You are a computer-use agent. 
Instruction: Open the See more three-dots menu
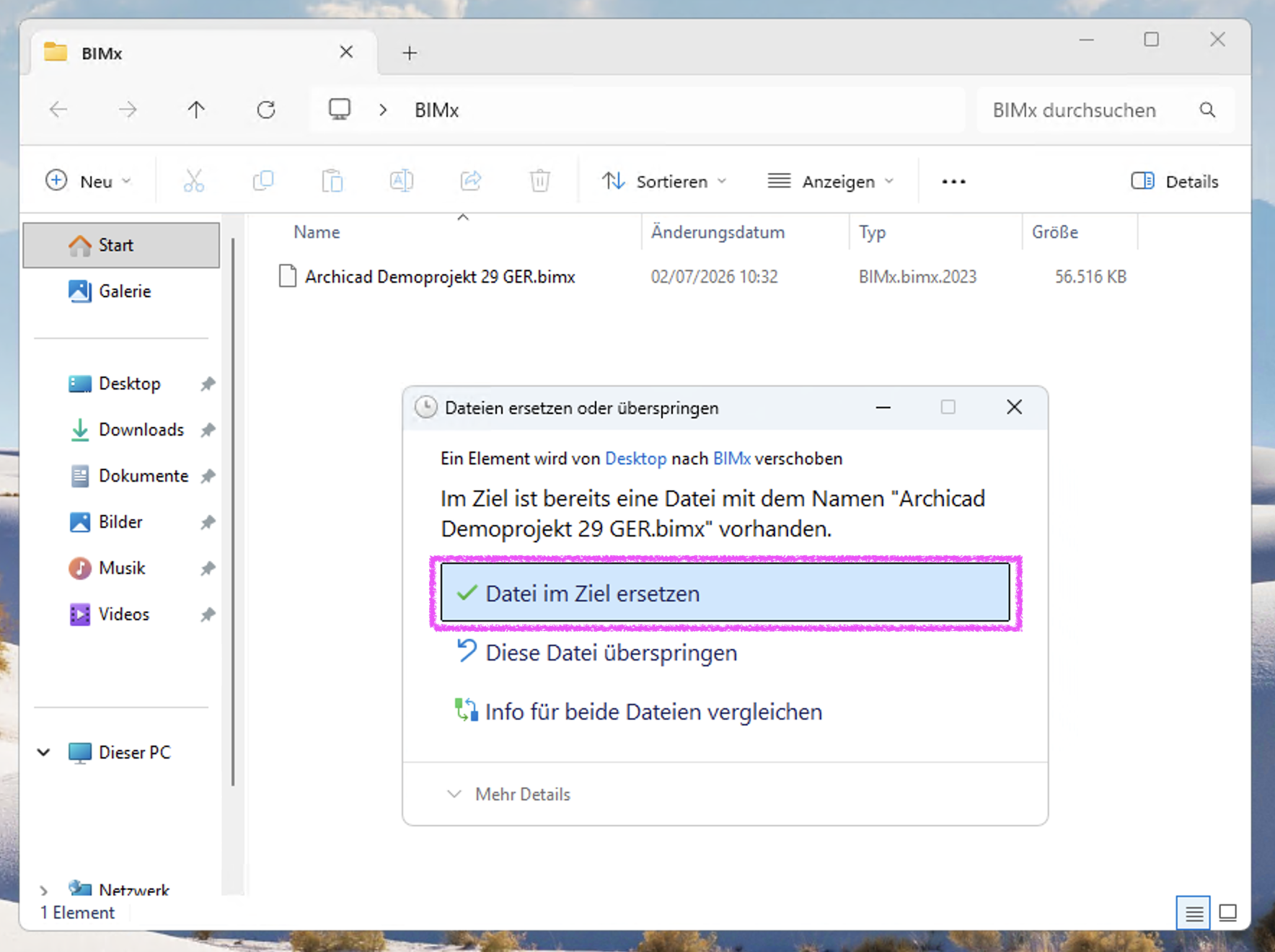pyautogui.click(x=953, y=182)
